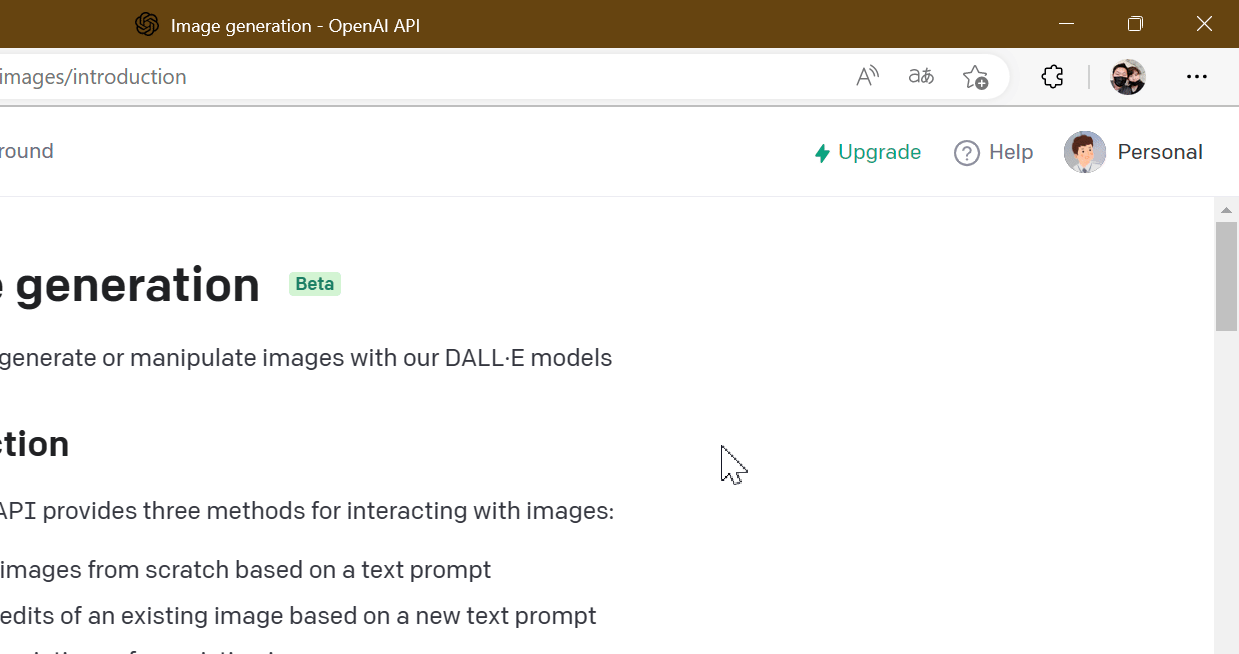Click the vertical scrollbar thumb
The image size is (1239, 654).
pyautogui.click(x=1227, y=276)
